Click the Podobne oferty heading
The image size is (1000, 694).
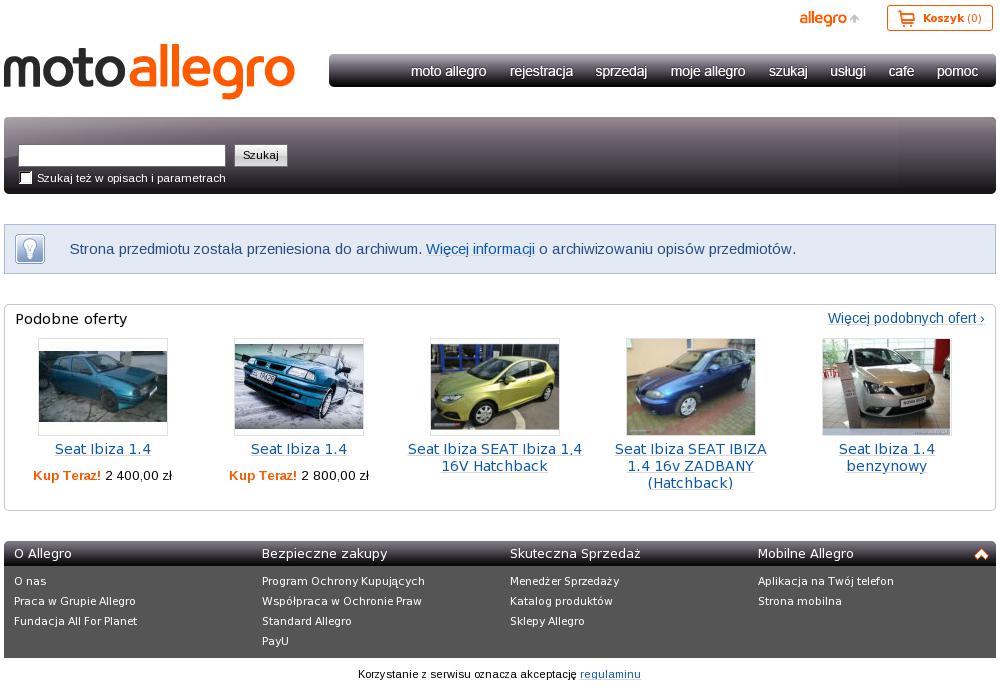pyautogui.click(x=71, y=319)
